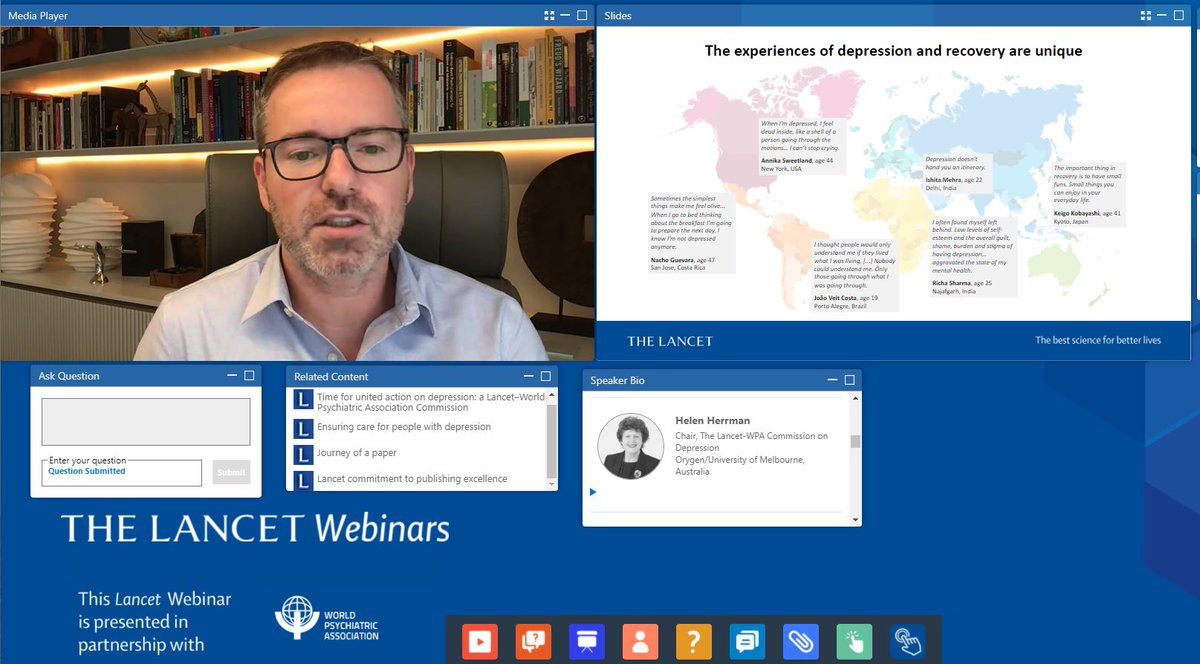Expand Helen Herrman bio with blue arrow
The height and width of the screenshot is (664, 1200).
pyautogui.click(x=593, y=492)
